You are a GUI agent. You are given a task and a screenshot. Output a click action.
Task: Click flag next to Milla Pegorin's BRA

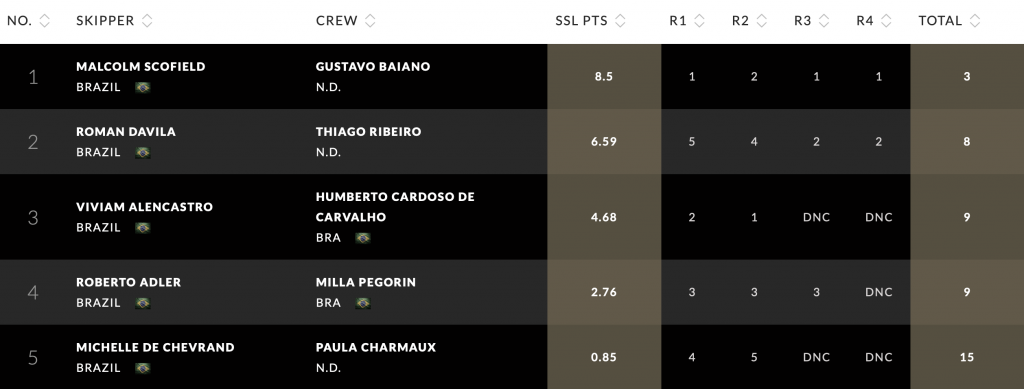363,303
